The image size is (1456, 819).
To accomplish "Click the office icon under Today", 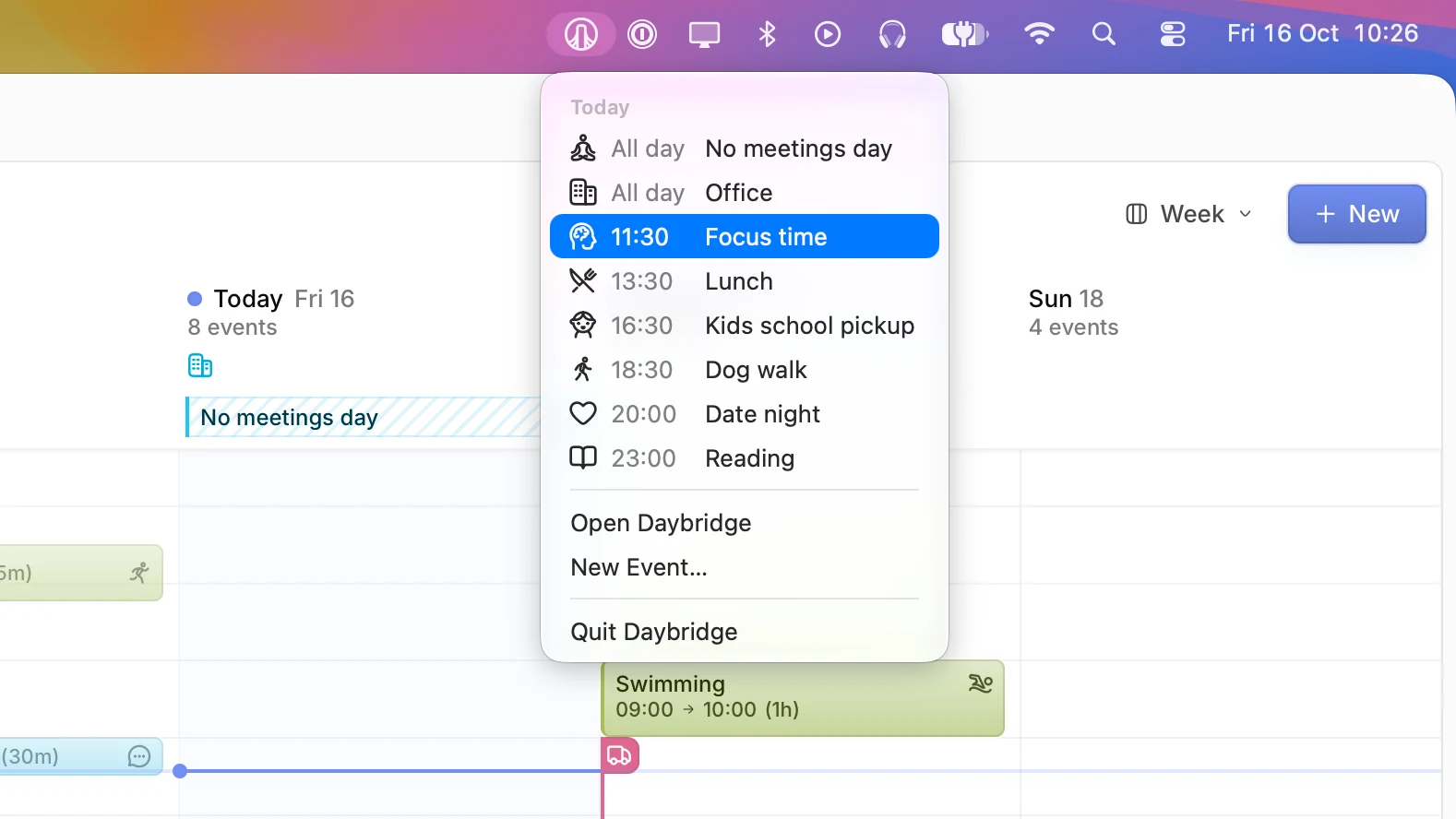I will [200, 366].
